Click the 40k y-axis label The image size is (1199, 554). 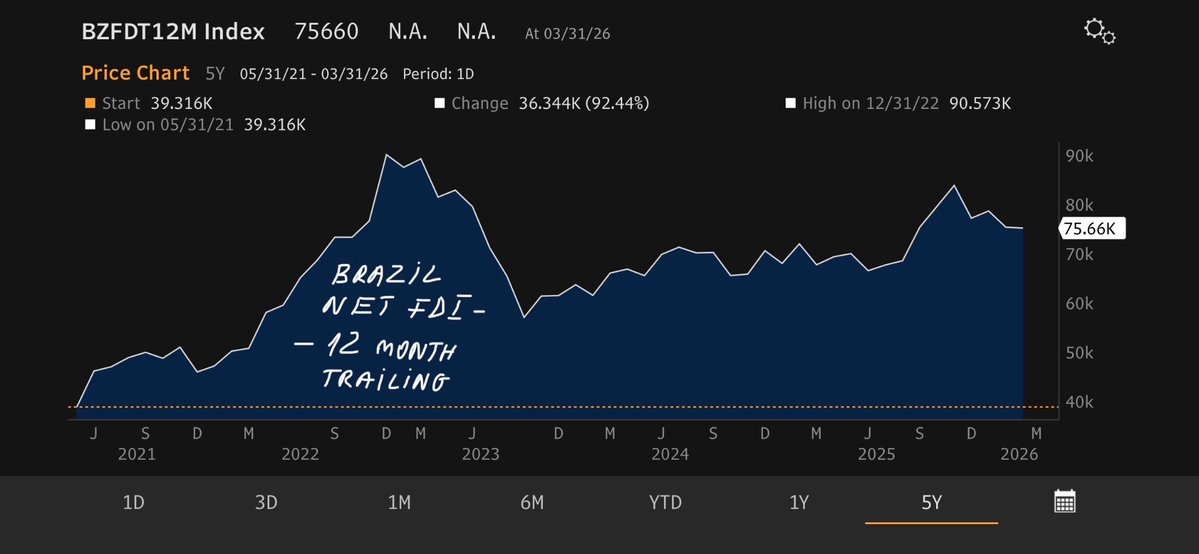tap(1080, 402)
